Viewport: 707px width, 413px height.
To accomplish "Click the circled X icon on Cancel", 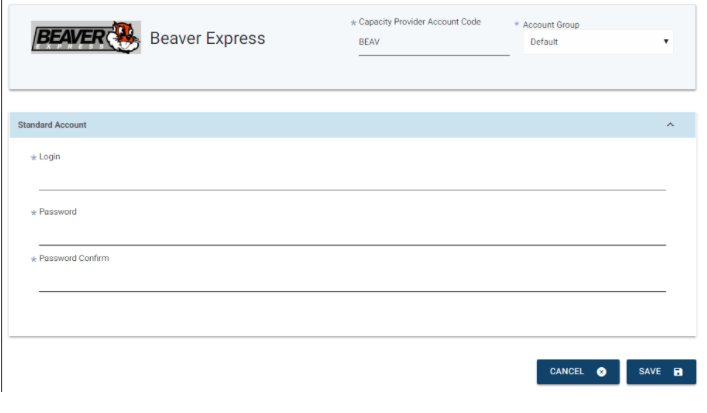I will pyautogui.click(x=601, y=372).
